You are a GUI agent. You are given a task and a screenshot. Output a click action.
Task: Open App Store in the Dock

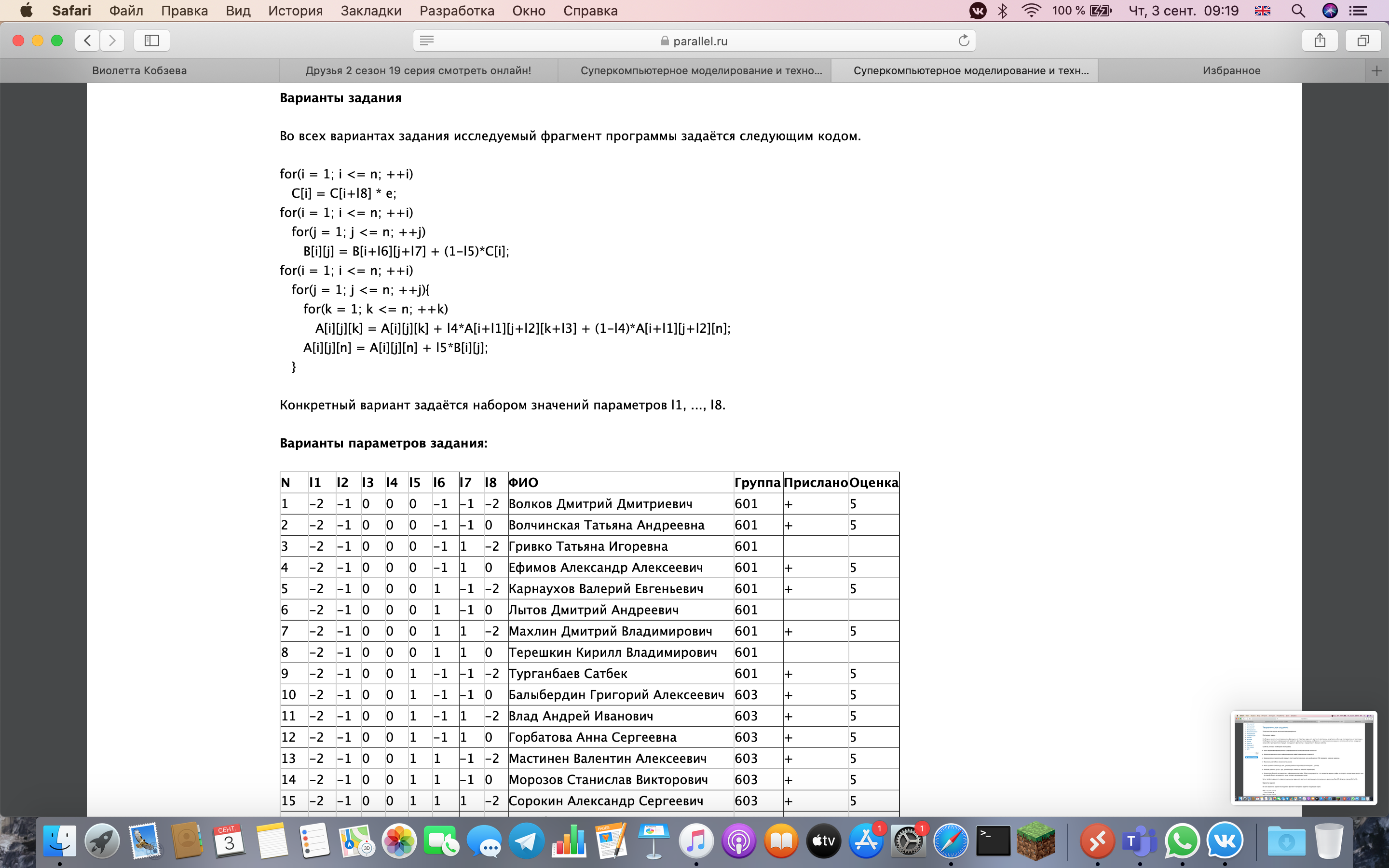[866, 841]
